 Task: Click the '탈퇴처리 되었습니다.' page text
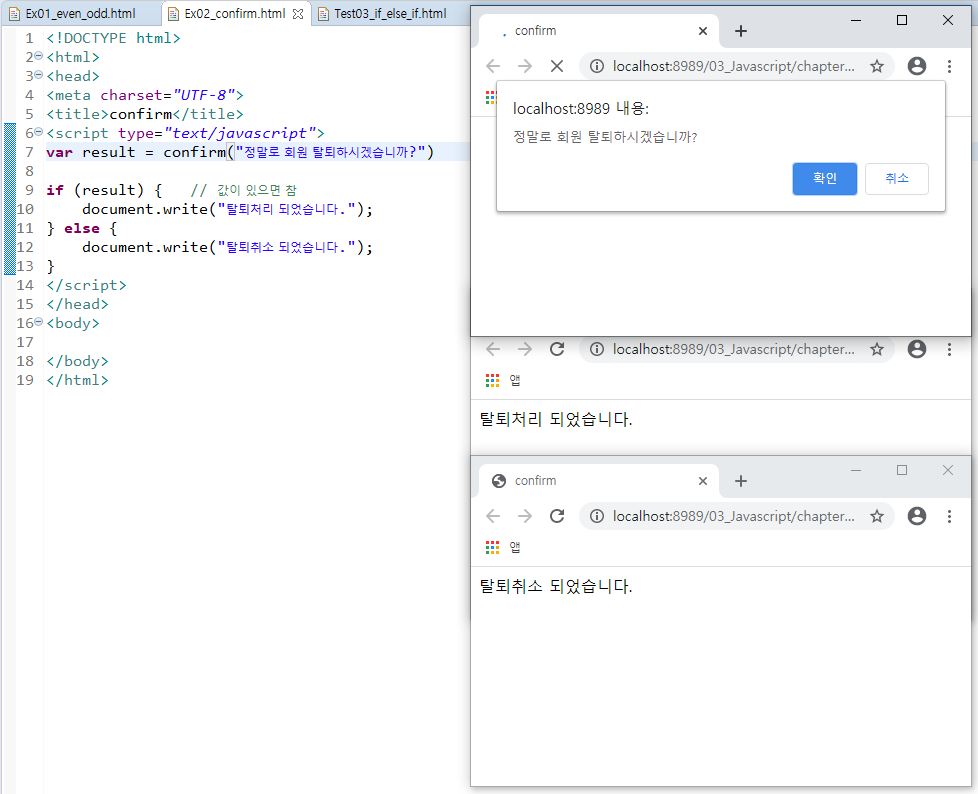(x=556, y=419)
